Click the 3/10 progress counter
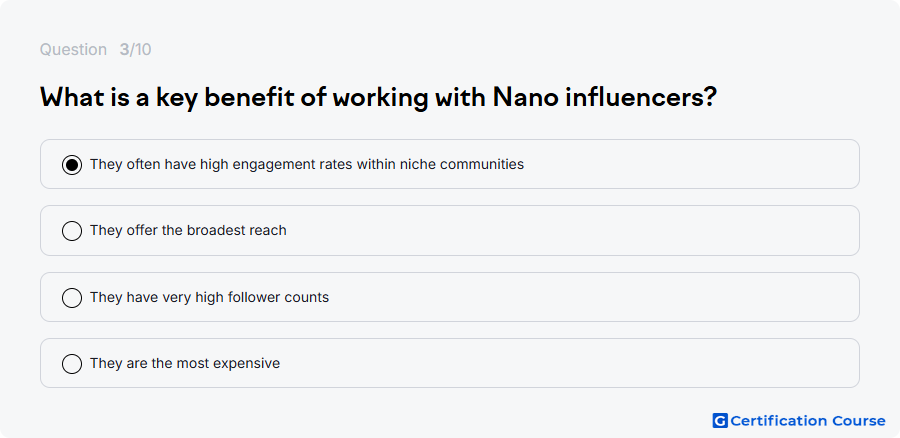Viewport: 900px width, 438px height. coord(135,50)
